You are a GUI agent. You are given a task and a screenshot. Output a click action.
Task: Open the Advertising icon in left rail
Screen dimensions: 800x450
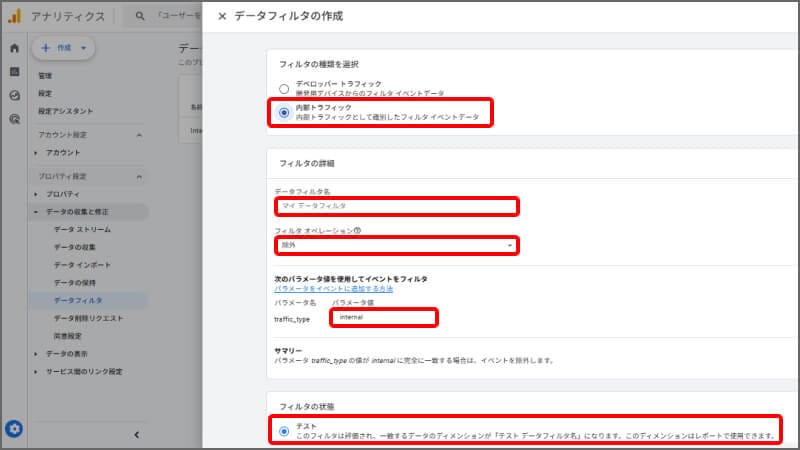coord(14,118)
